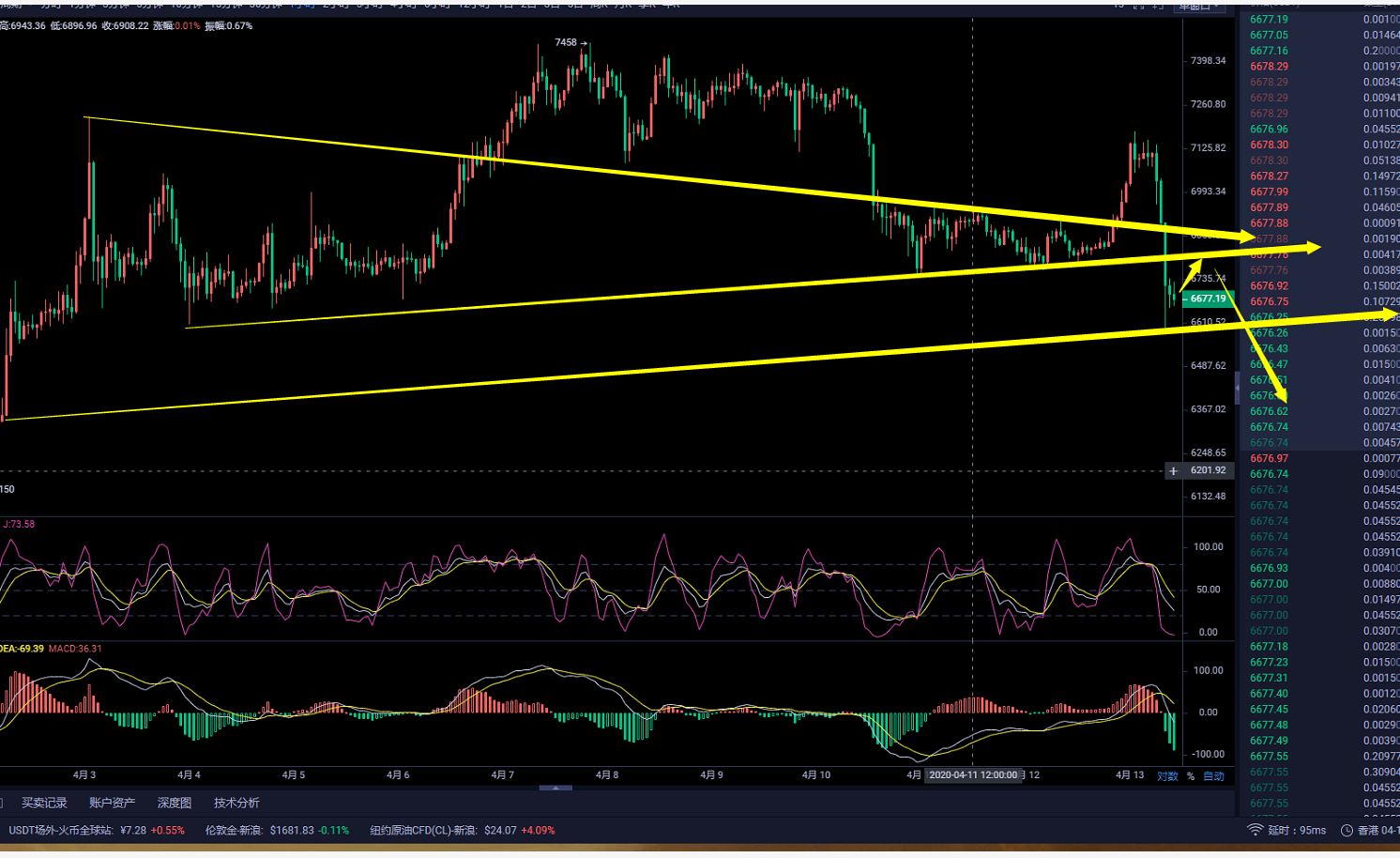Viewport: 1400px width, 858px height.
Task: Click the green 6677.19 current price label
Action: coord(1208,299)
